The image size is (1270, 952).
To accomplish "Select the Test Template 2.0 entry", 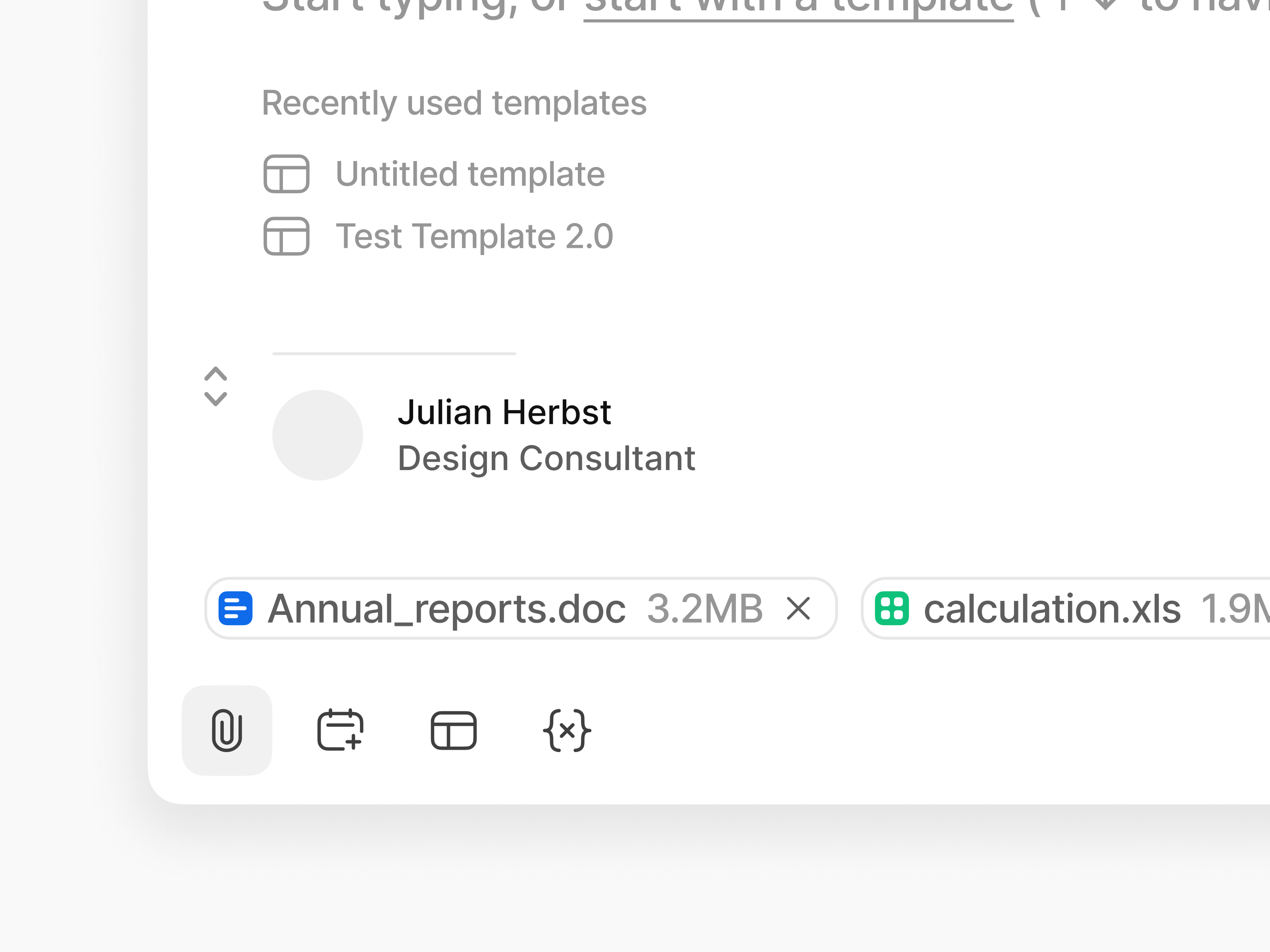I will point(473,236).
